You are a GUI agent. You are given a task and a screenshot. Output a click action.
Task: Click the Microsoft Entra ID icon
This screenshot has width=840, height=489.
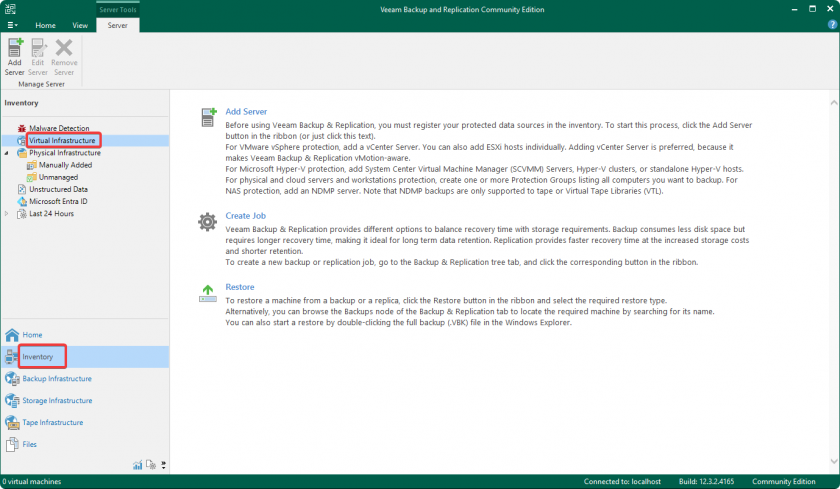coord(22,201)
